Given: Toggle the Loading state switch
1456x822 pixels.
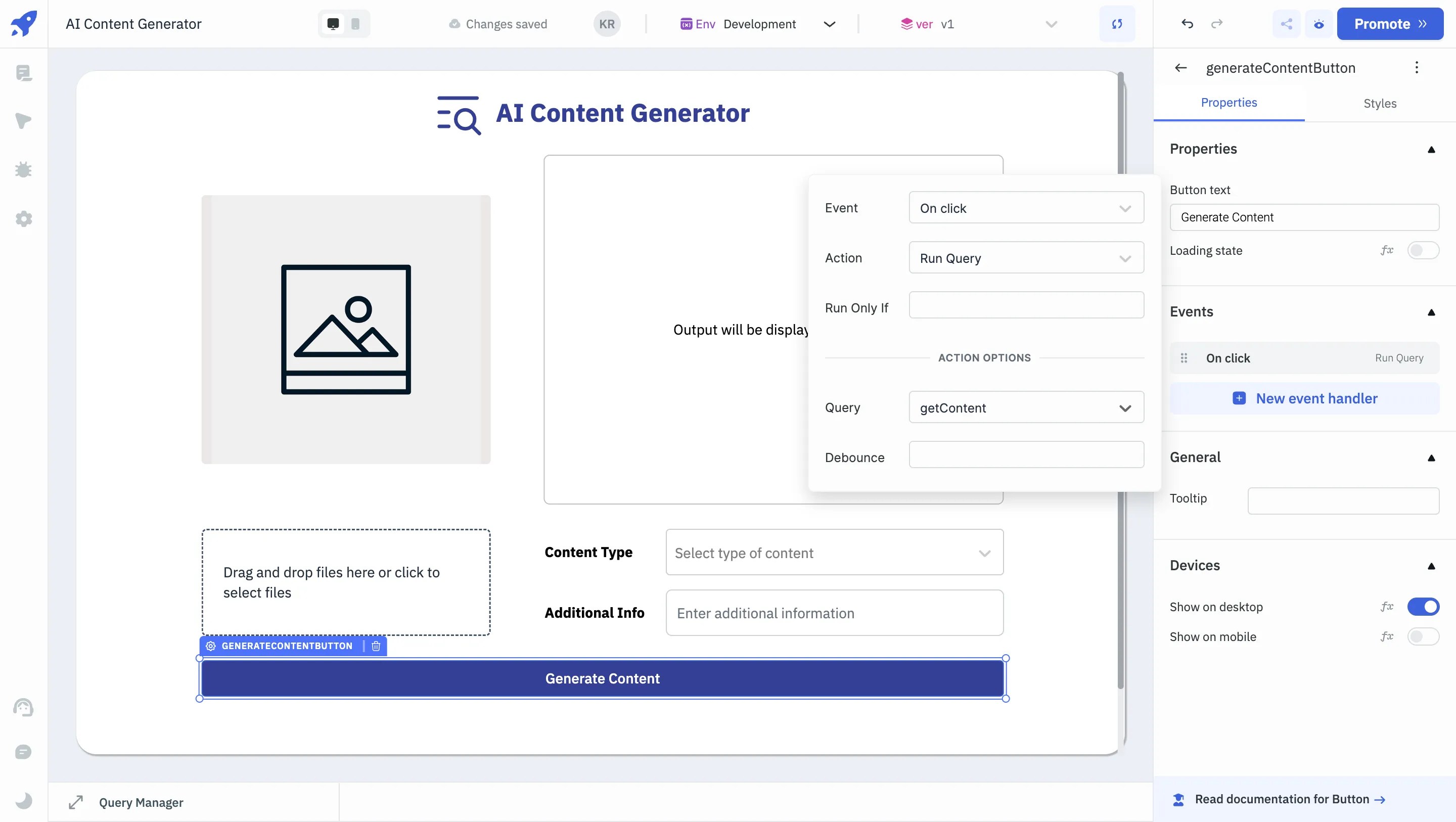Looking at the screenshot, I should [1423, 250].
